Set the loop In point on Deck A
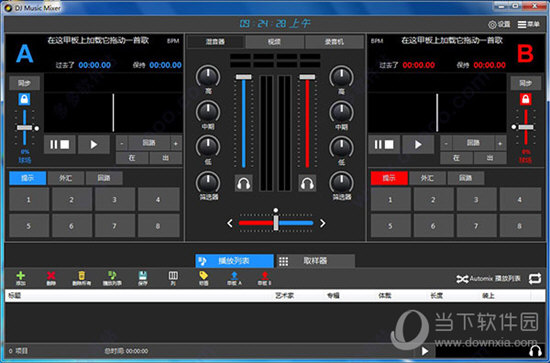The height and width of the screenshot is (363, 550). [132, 158]
